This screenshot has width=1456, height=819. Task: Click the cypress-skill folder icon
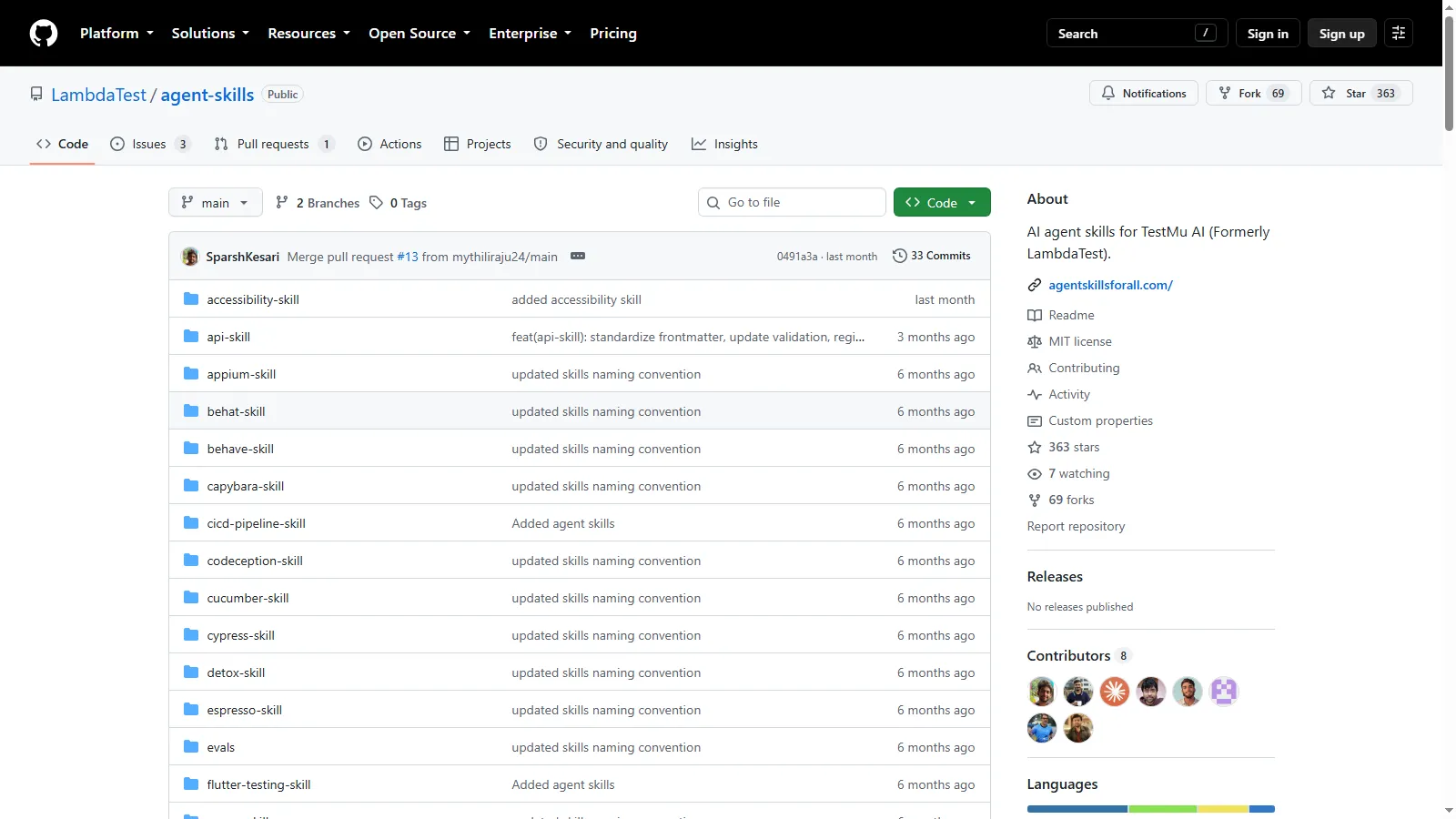tap(191, 635)
